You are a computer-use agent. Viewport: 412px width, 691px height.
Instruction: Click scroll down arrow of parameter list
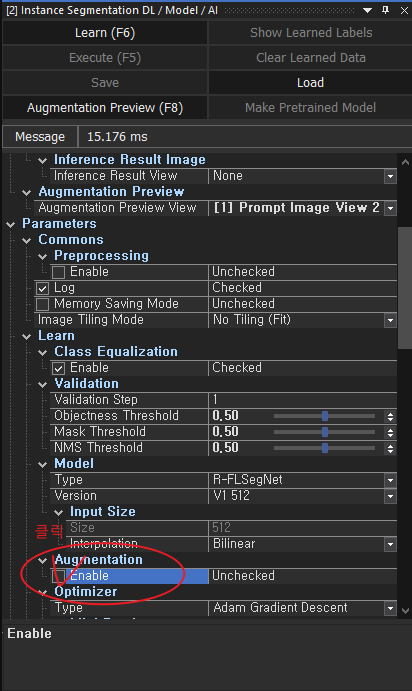click(x=405, y=611)
